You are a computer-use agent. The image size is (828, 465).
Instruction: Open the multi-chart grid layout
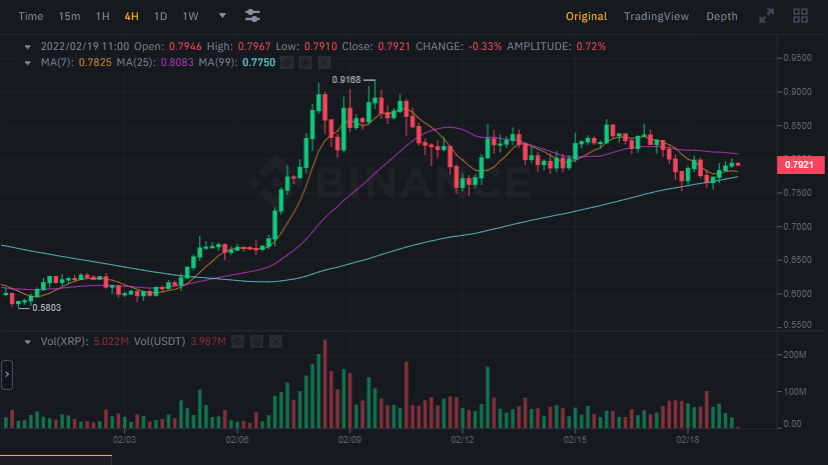tap(800, 16)
